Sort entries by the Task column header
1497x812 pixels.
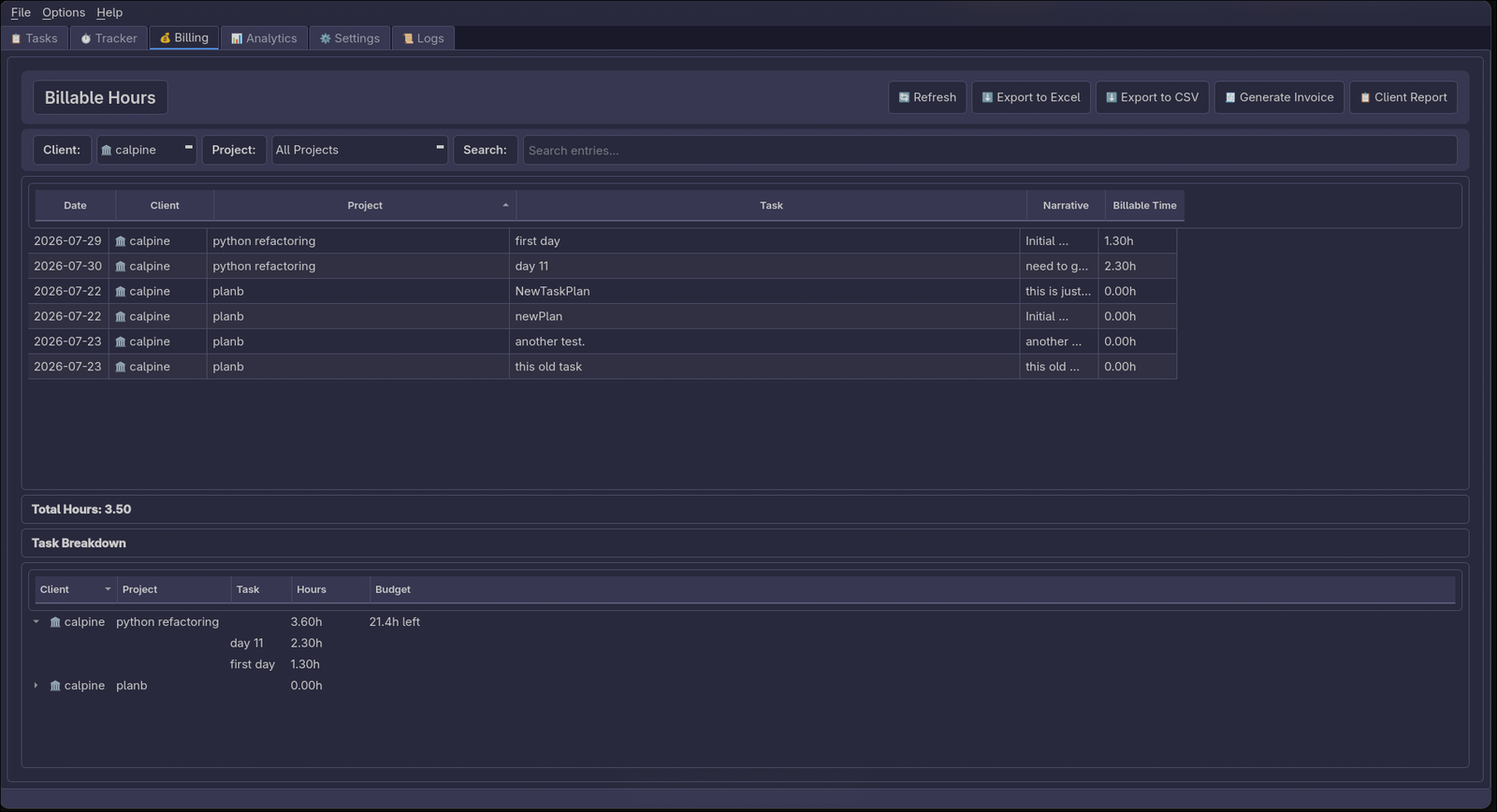point(771,206)
